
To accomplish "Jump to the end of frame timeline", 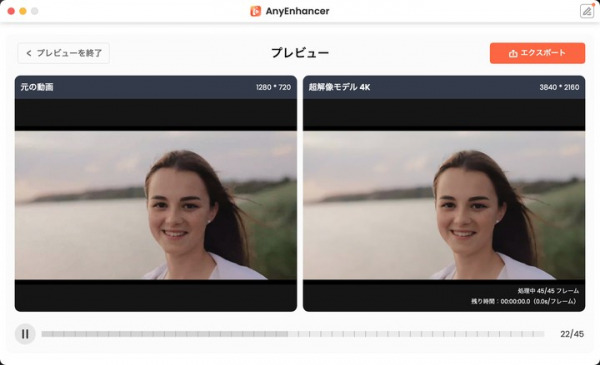I will tap(543, 334).
